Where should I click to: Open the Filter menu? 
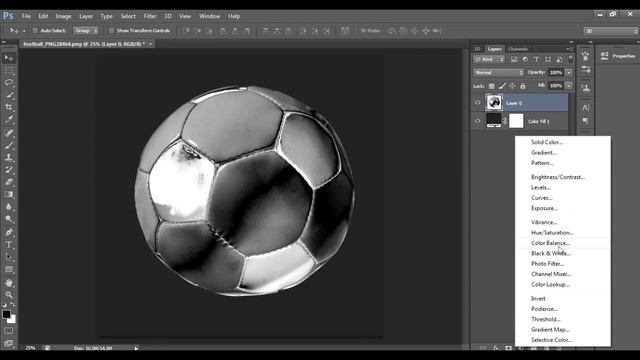[150, 16]
